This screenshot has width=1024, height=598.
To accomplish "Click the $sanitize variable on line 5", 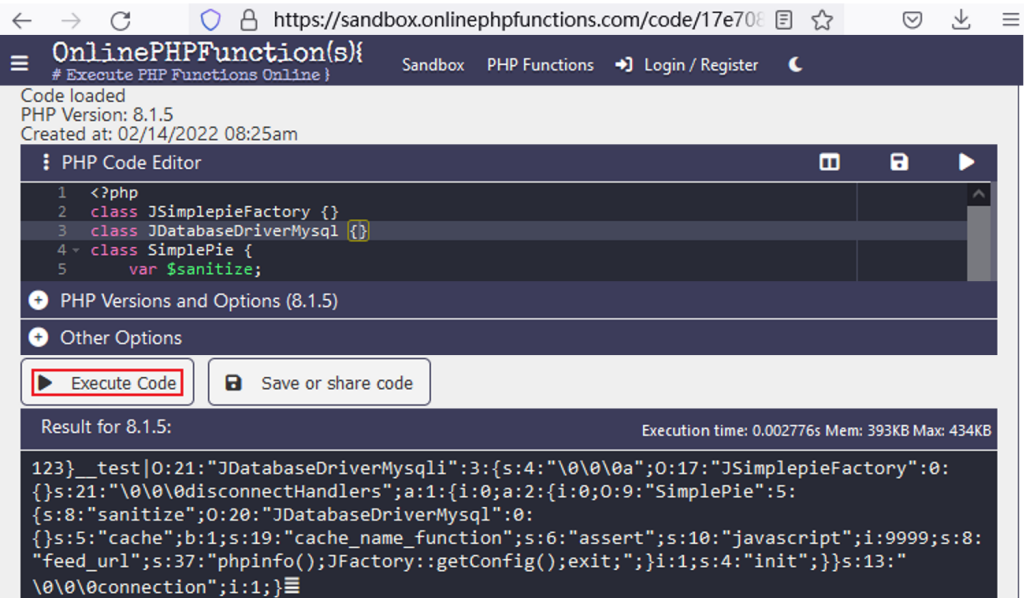I will point(209,269).
